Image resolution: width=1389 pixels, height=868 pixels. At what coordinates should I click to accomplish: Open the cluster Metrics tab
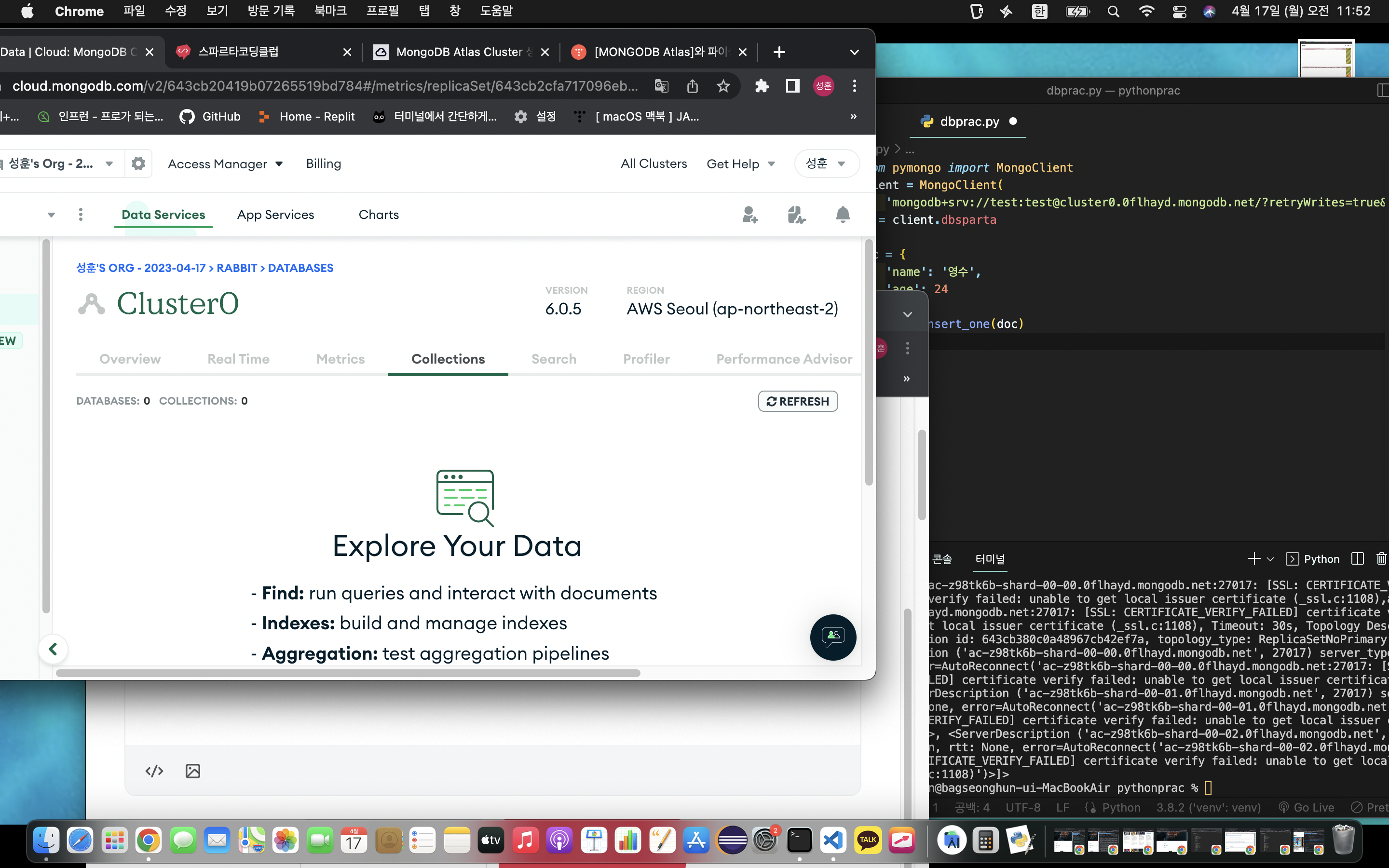pyautogui.click(x=340, y=359)
